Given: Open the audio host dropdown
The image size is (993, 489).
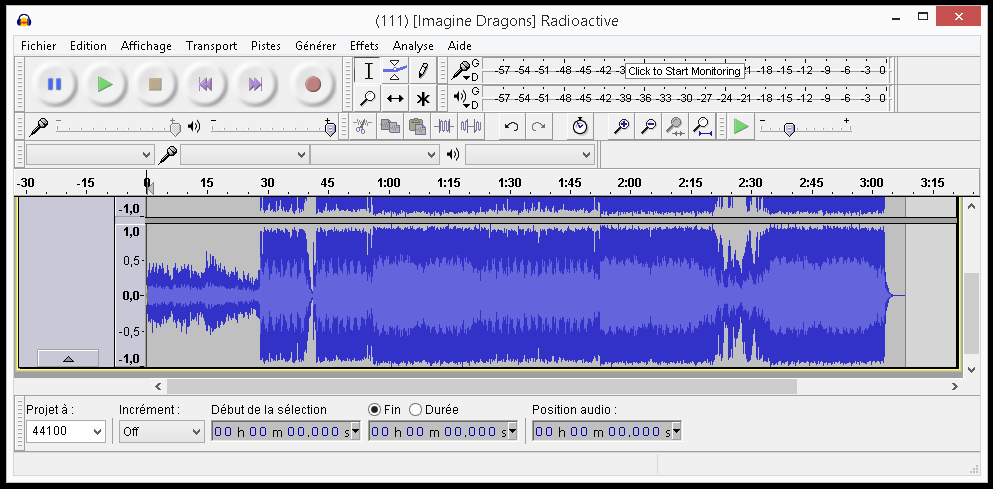Looking at the screenshot, I should 90,155.
